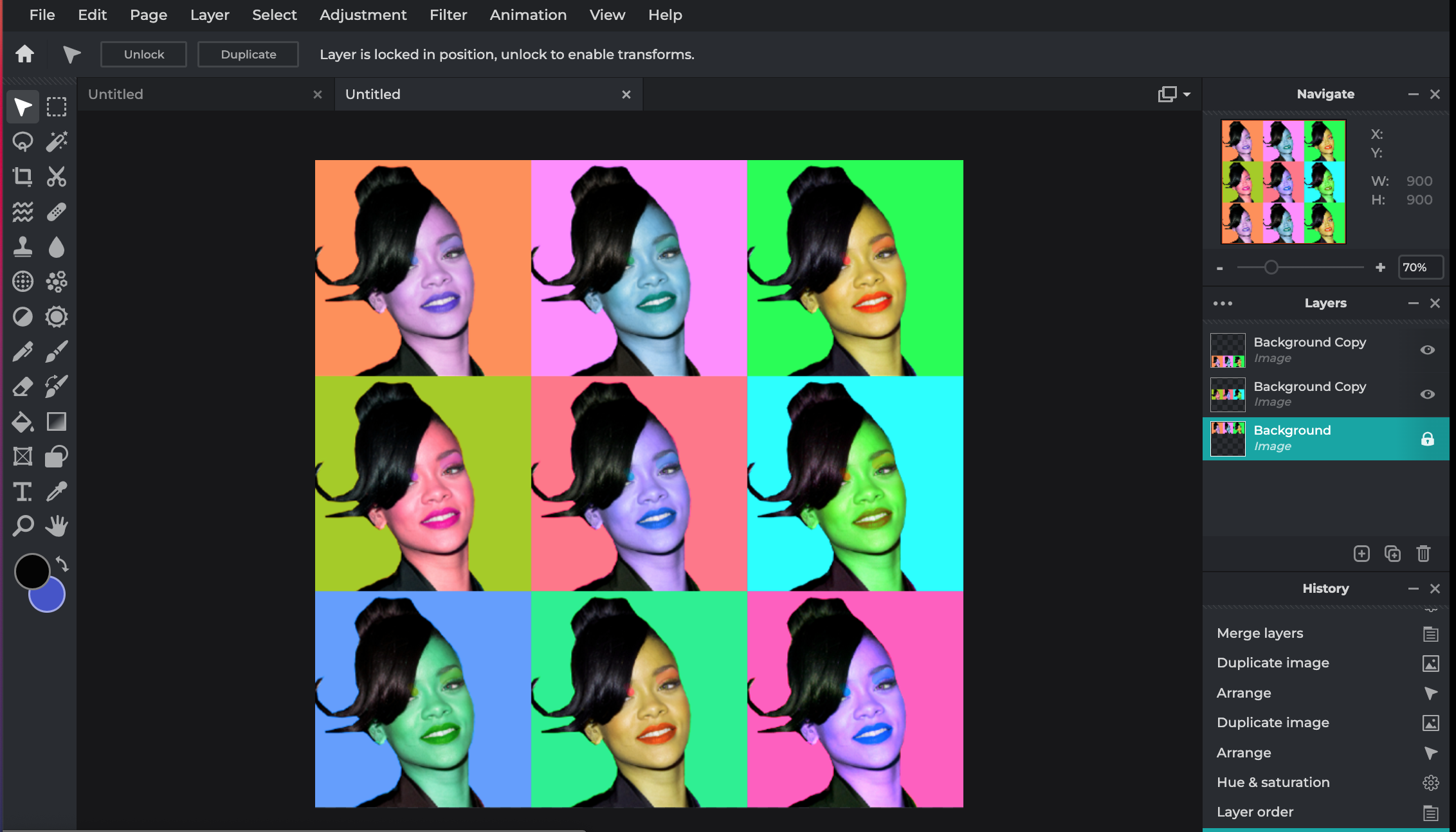Click the 70% zoom input field
The image size is (1456, 832).
[1421, 267]
